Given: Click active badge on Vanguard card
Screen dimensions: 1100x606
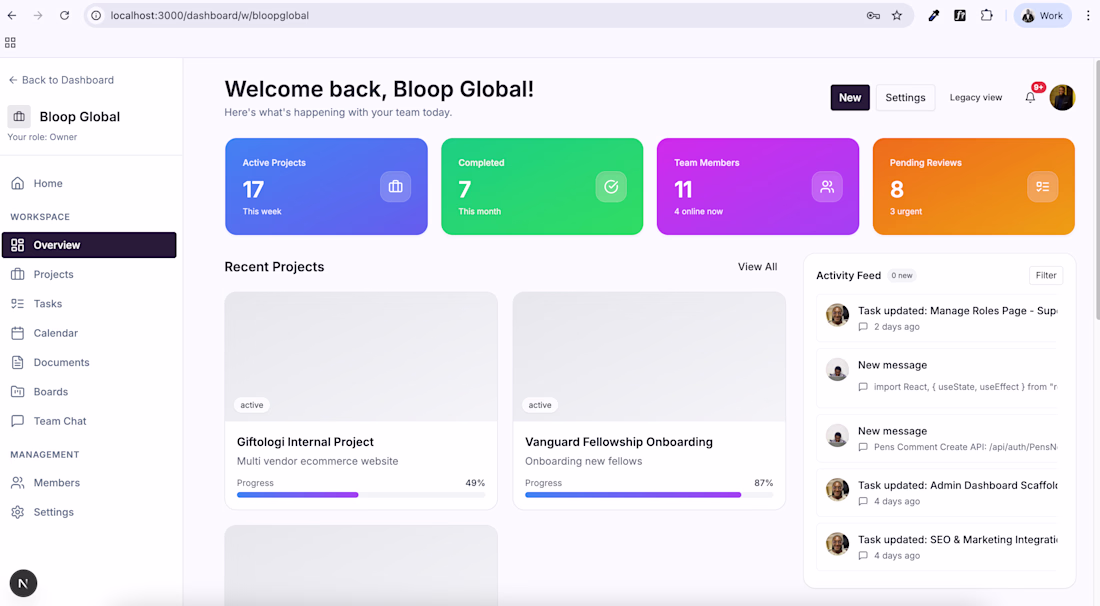Looking at the screenshot, I should (540, 405).
